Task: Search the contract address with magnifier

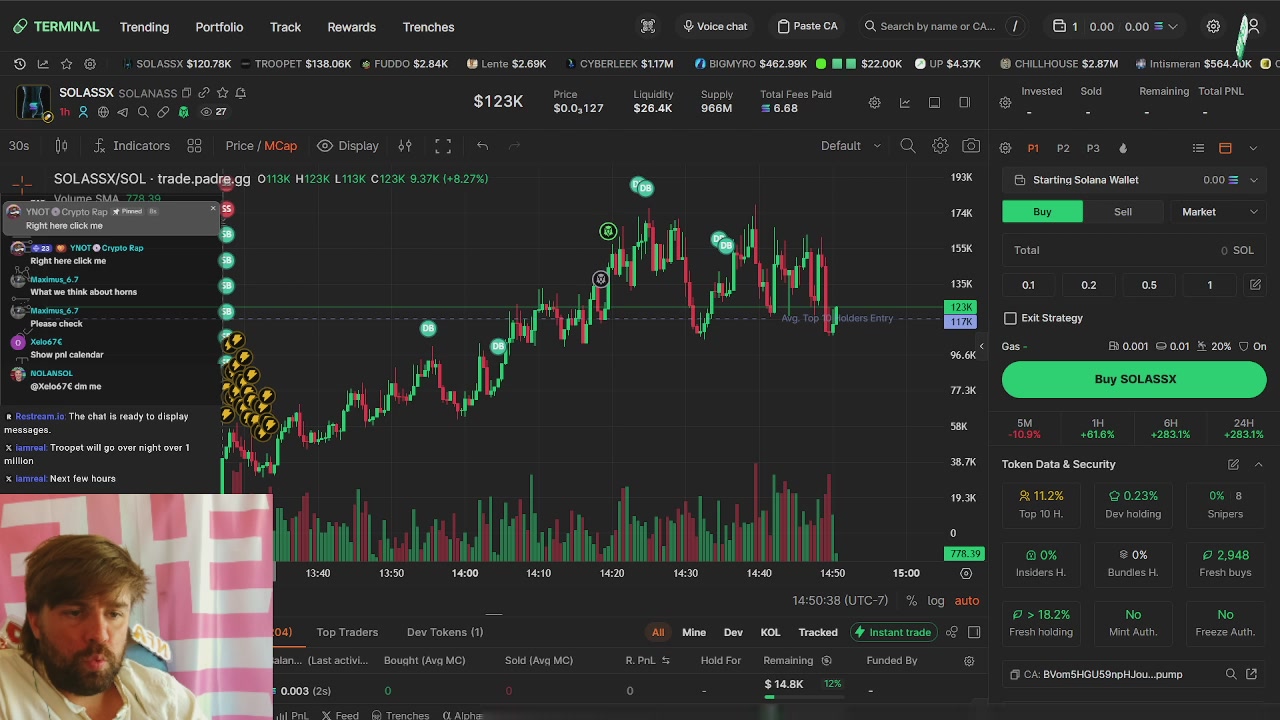Action: pos(1231,675)
